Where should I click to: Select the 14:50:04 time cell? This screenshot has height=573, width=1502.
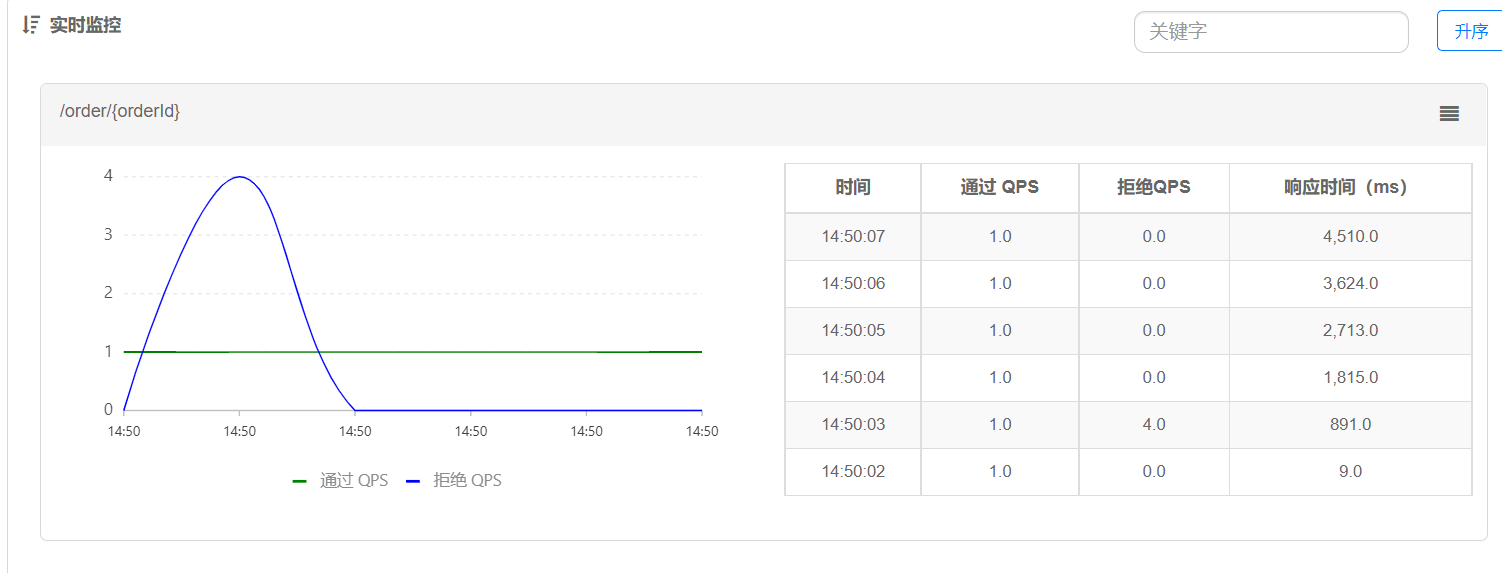[x=853, y=378]
